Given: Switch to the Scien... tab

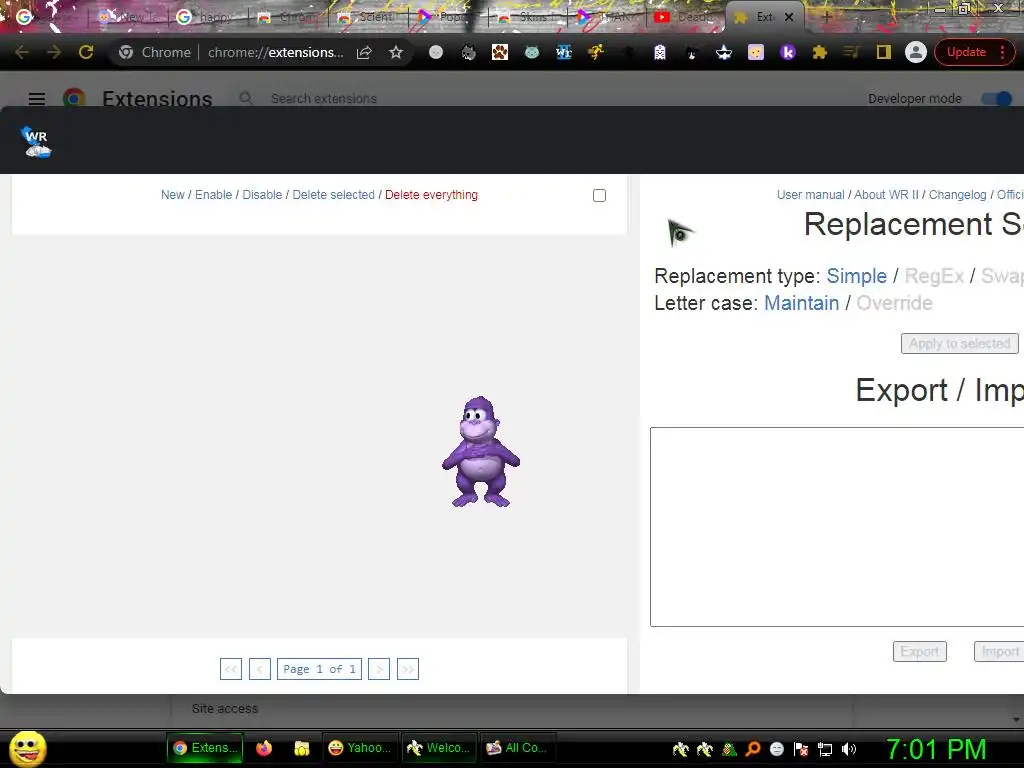Looking at the screenshot, I should click(x=366, y=17).
